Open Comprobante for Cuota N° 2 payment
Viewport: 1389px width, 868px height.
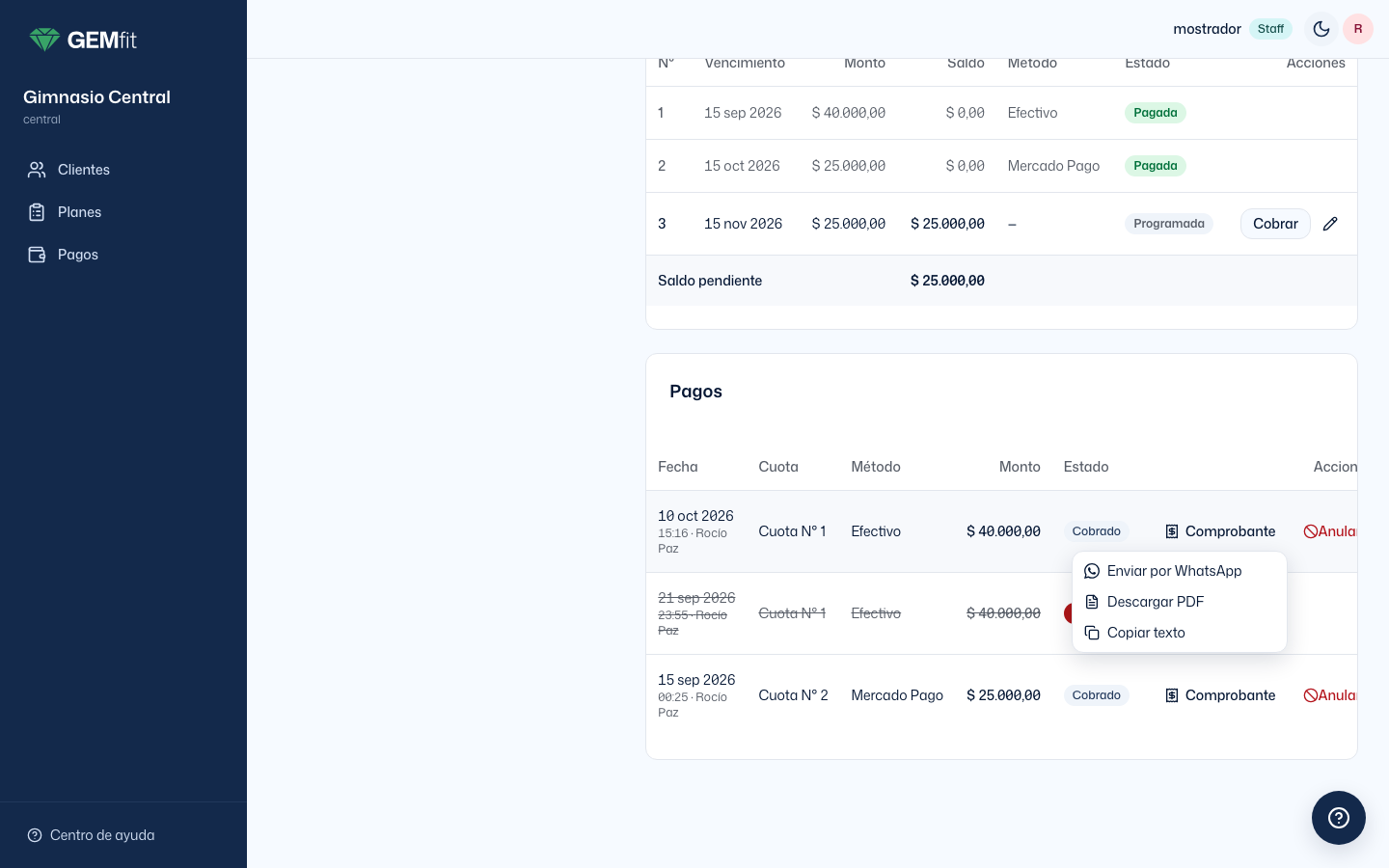[1220, 695]
